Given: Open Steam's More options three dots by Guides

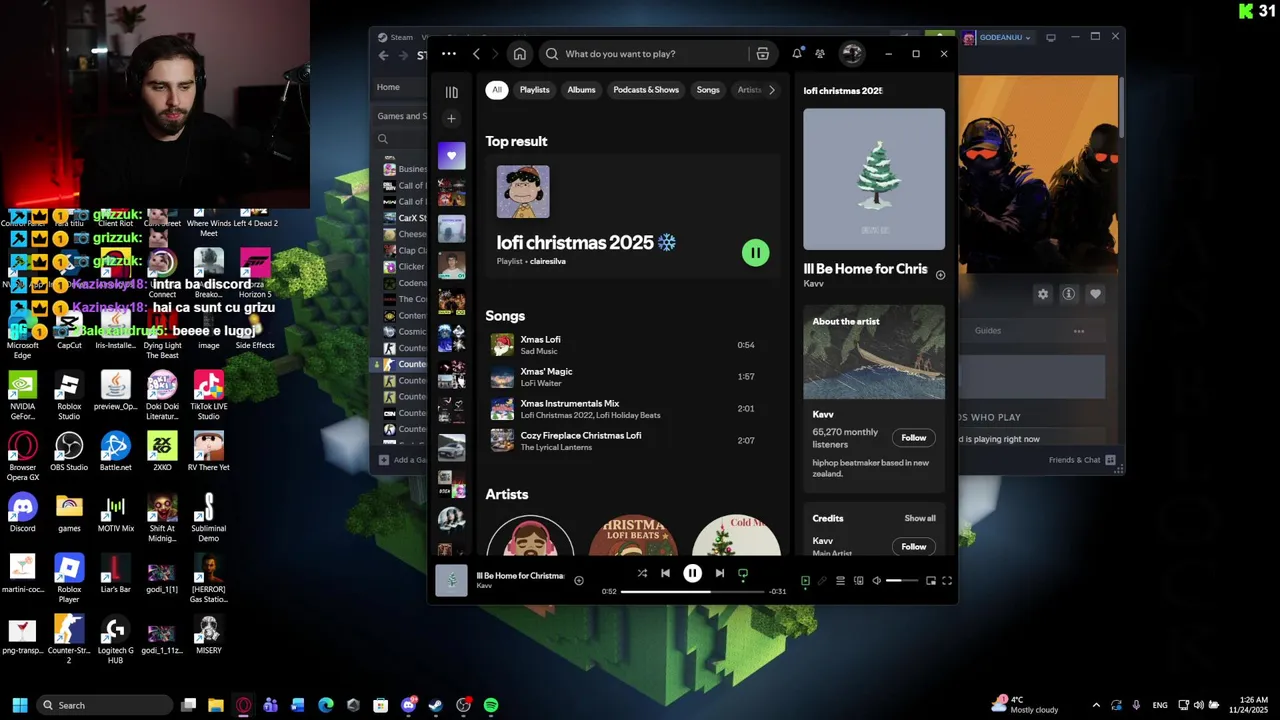Looking at the screenshot, I should (x=1079, y=331).
